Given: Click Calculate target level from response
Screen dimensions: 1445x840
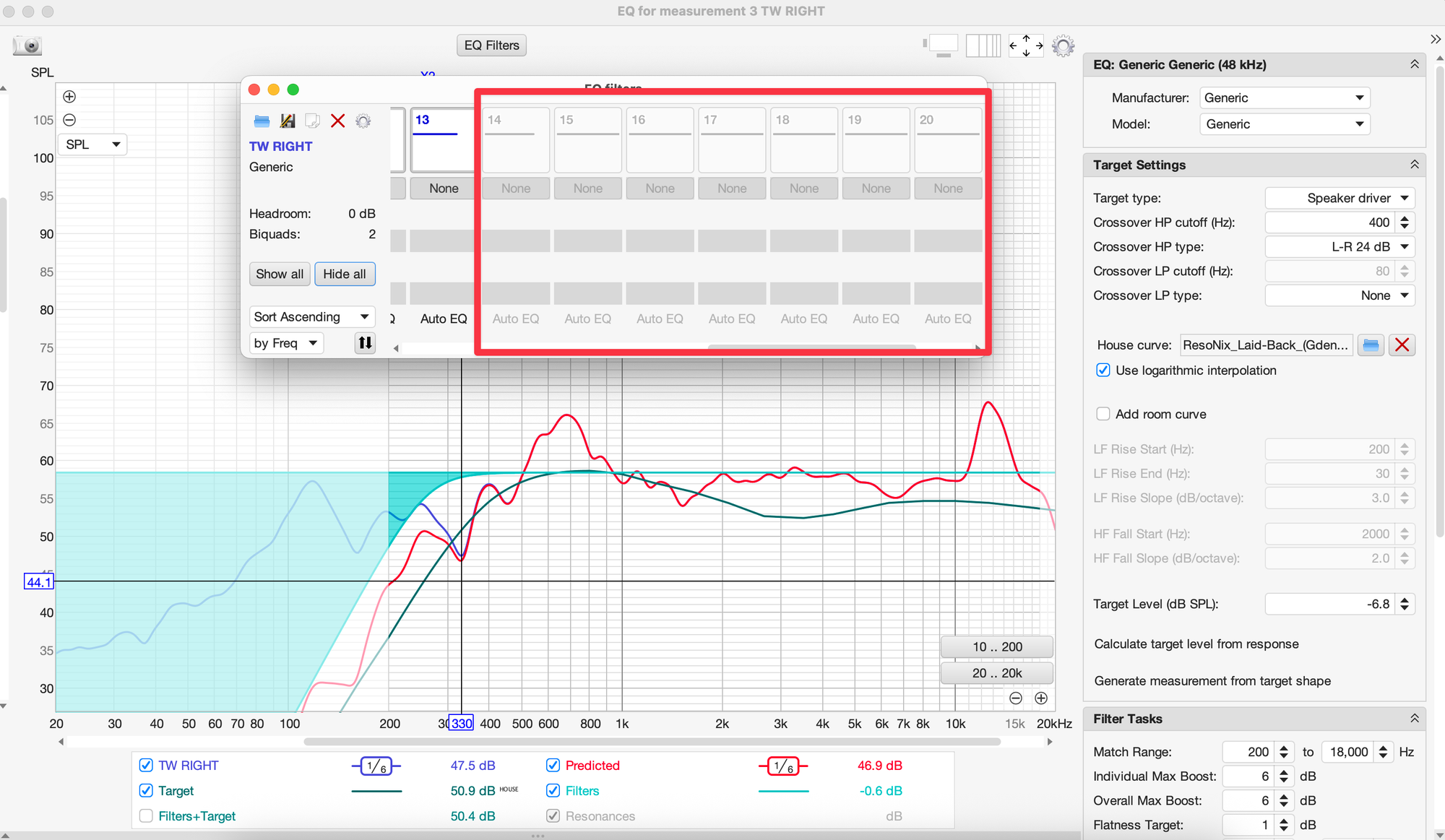Looking at the screenshot, I should click(x=1196, y=644).
